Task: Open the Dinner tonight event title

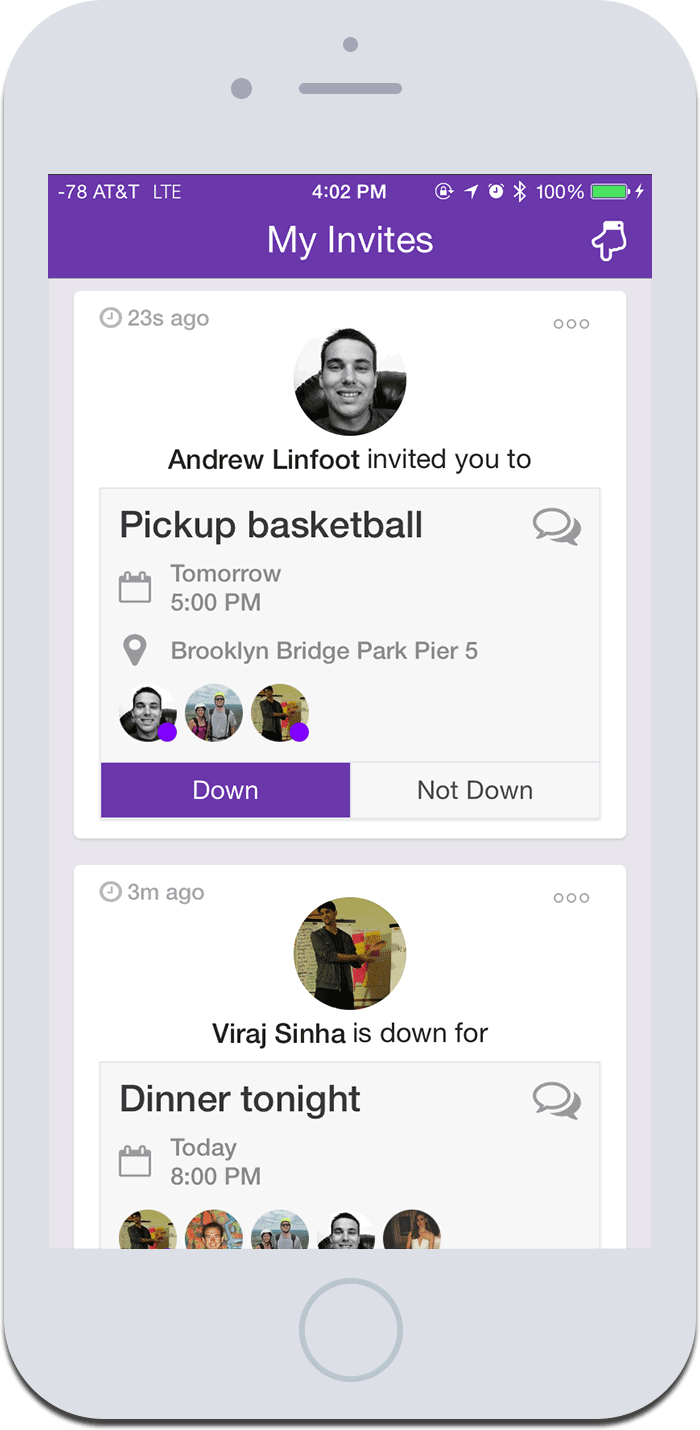Action: tap(240, 1099)
